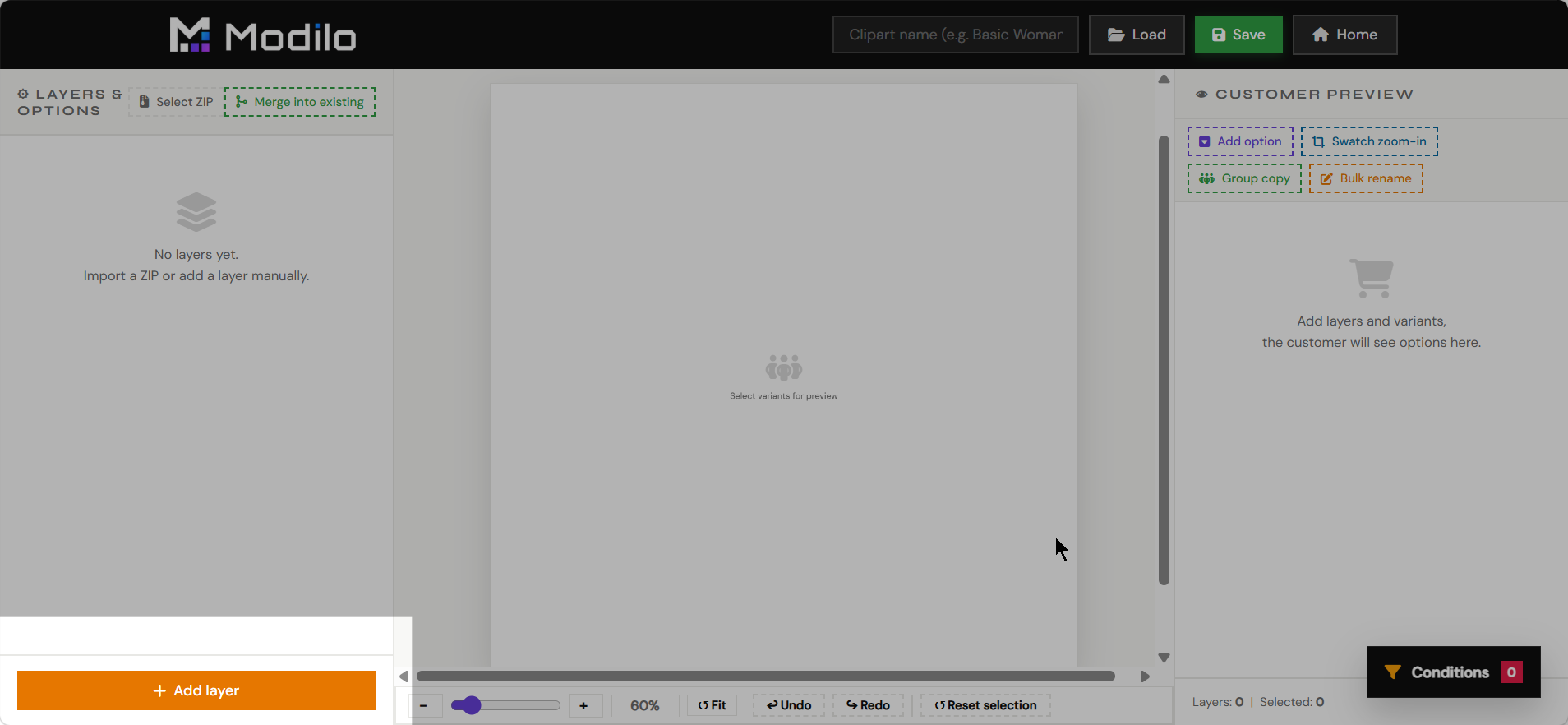Click the 'Add layers and variants,' text

tap(1372, 321)
